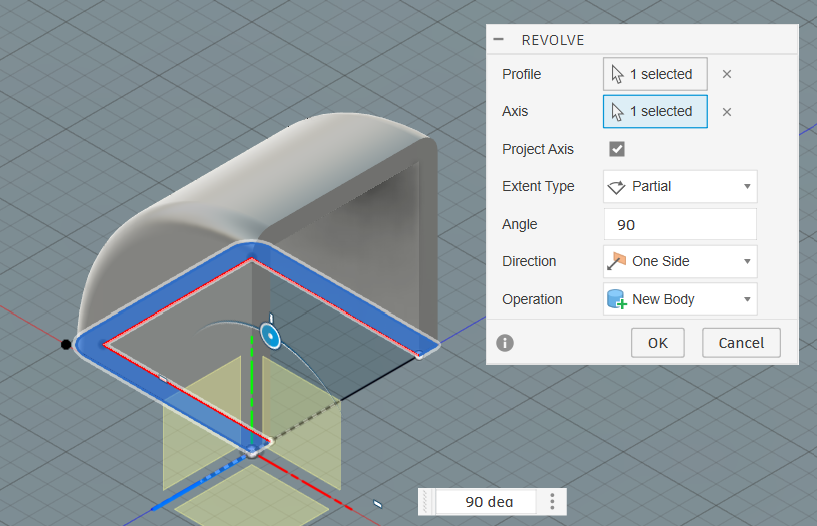Screen dimensions: 817x526
Task: Uncheck the Project Axis checkbox
Action: tap(617, 149)
